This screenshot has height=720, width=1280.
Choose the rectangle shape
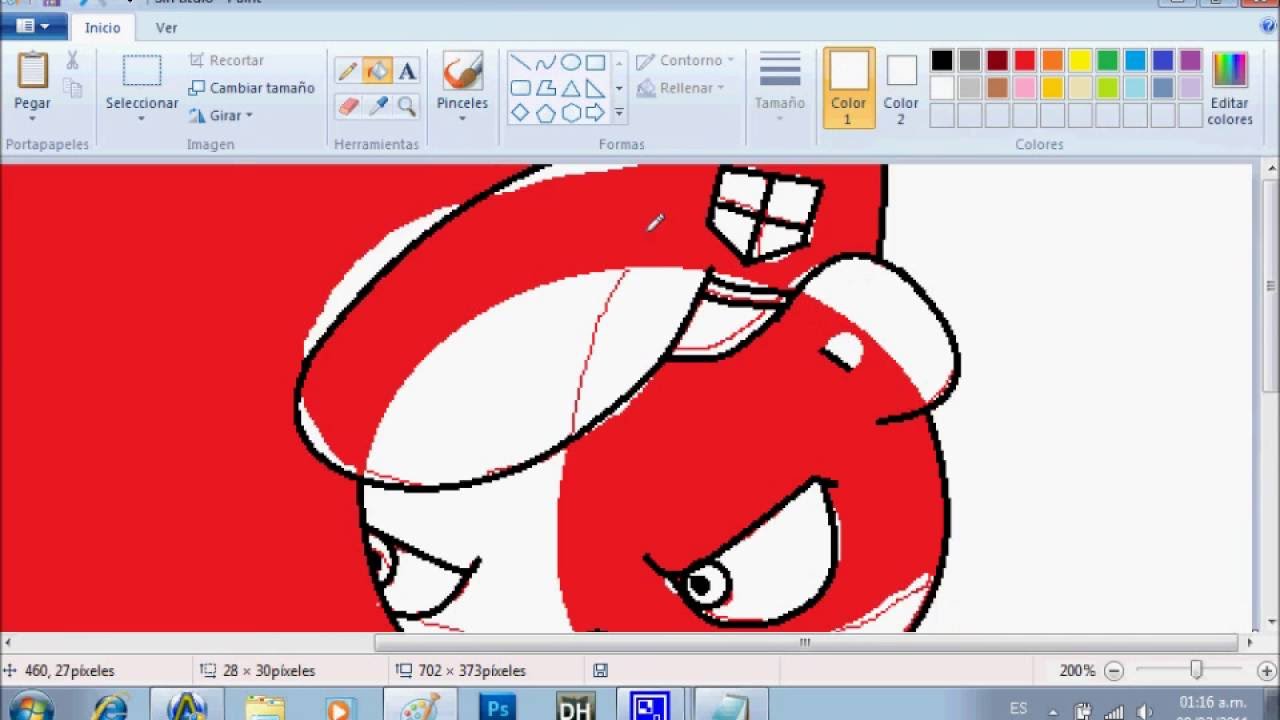595,63
